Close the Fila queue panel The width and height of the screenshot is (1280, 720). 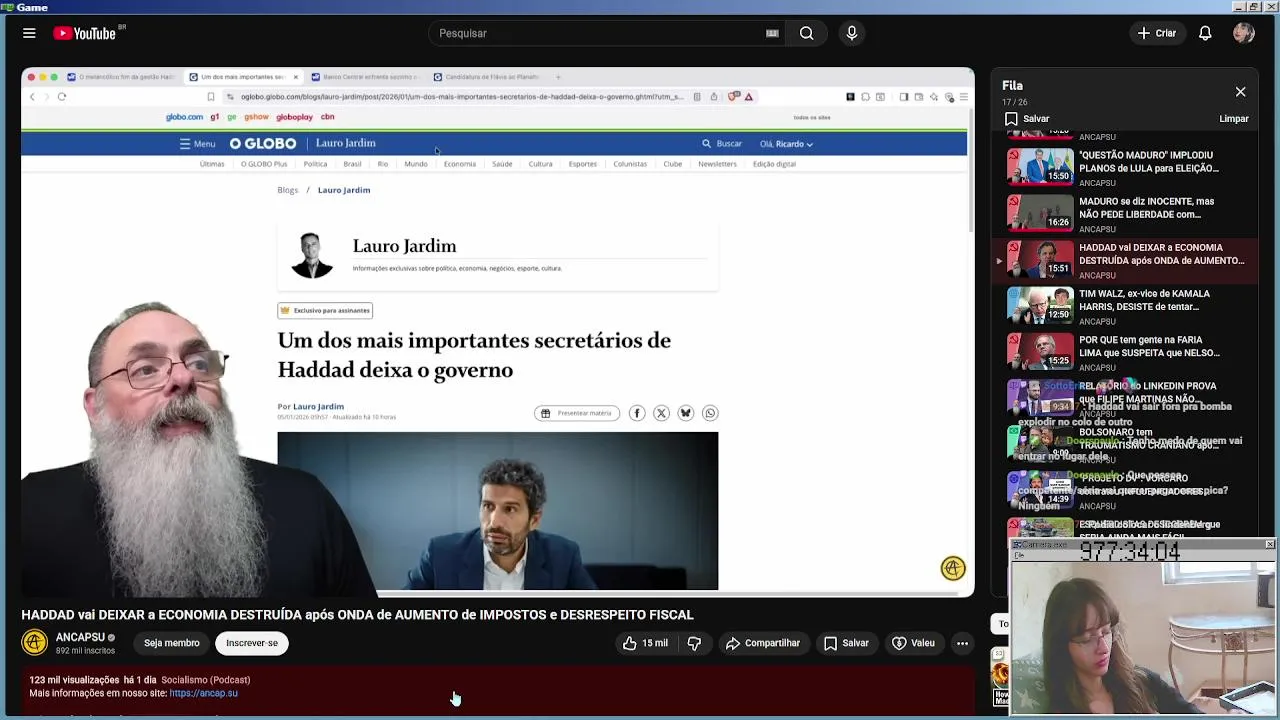tap(1240, 92)
